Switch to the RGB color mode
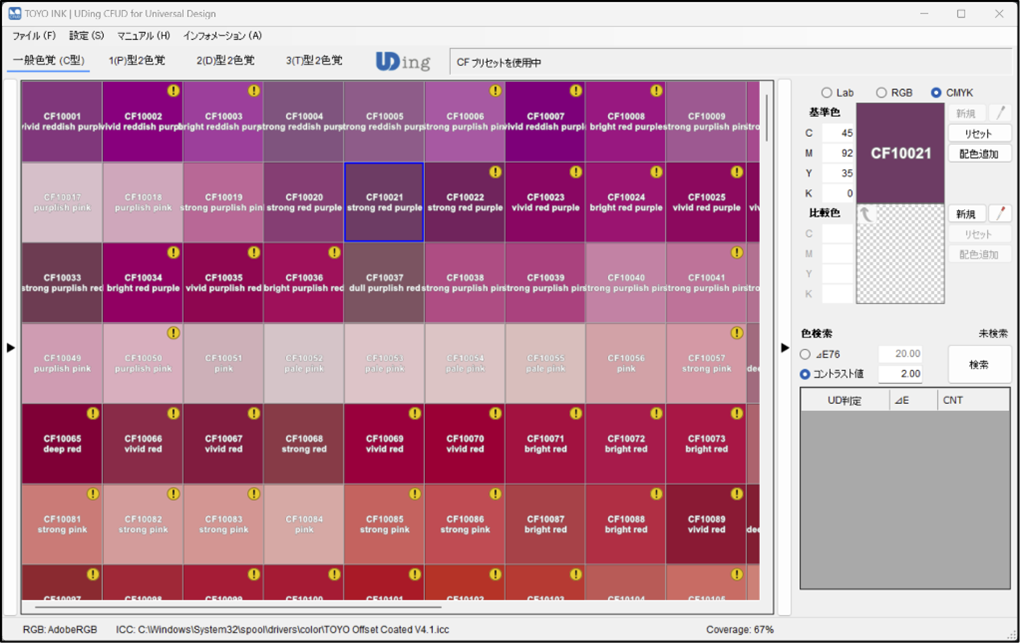The image size is (1020, 643). tap(881, 93)
